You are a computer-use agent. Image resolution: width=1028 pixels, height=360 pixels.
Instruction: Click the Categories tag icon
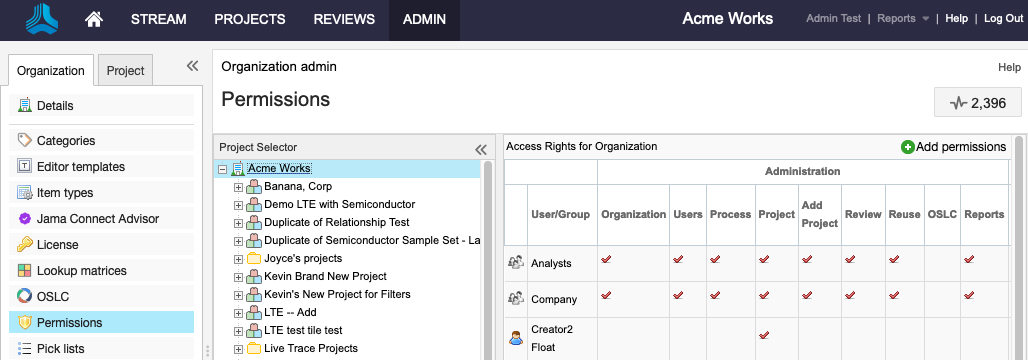[x=25, y=140]
